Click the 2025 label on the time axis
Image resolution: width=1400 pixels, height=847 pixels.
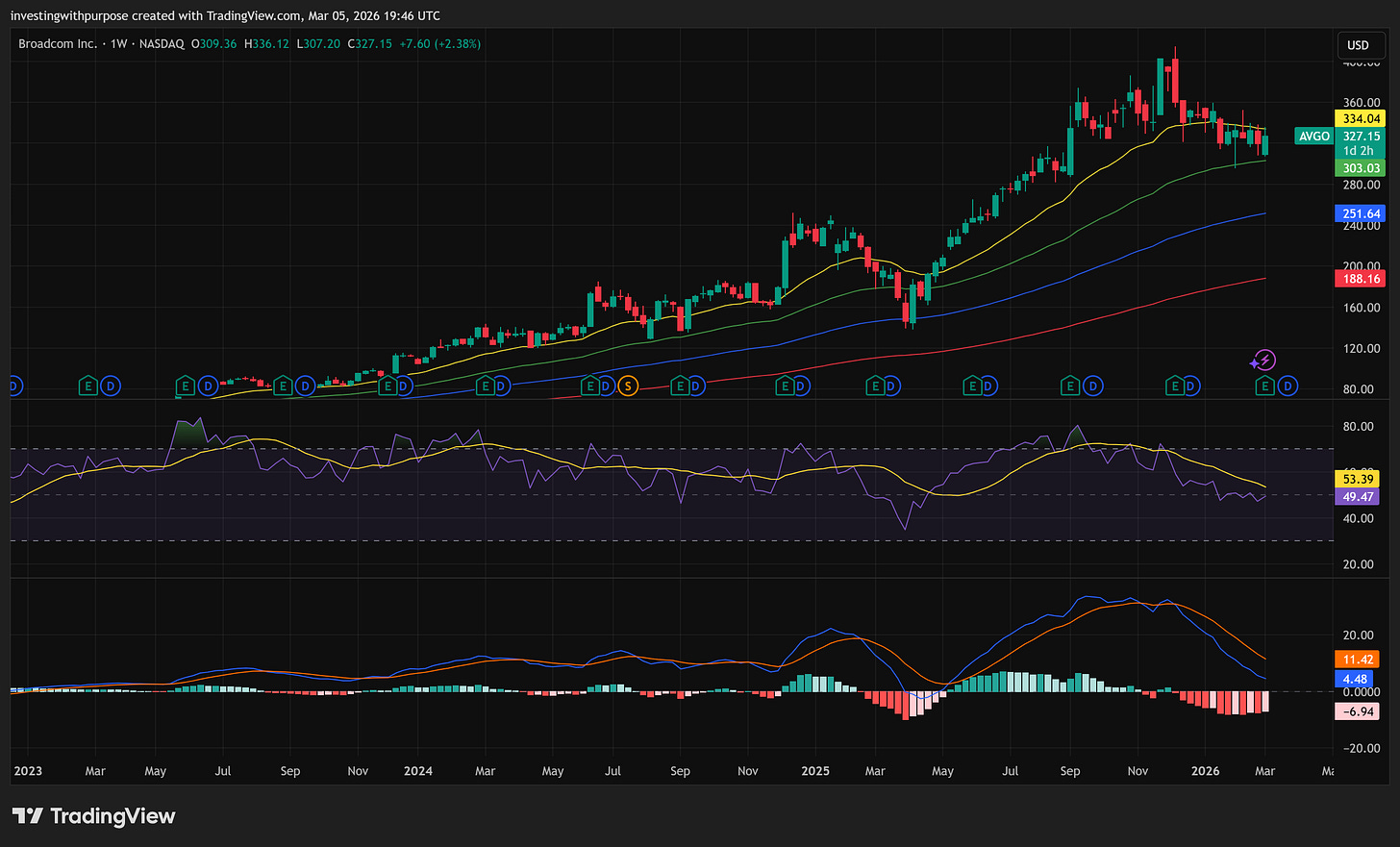coord(815,771)
